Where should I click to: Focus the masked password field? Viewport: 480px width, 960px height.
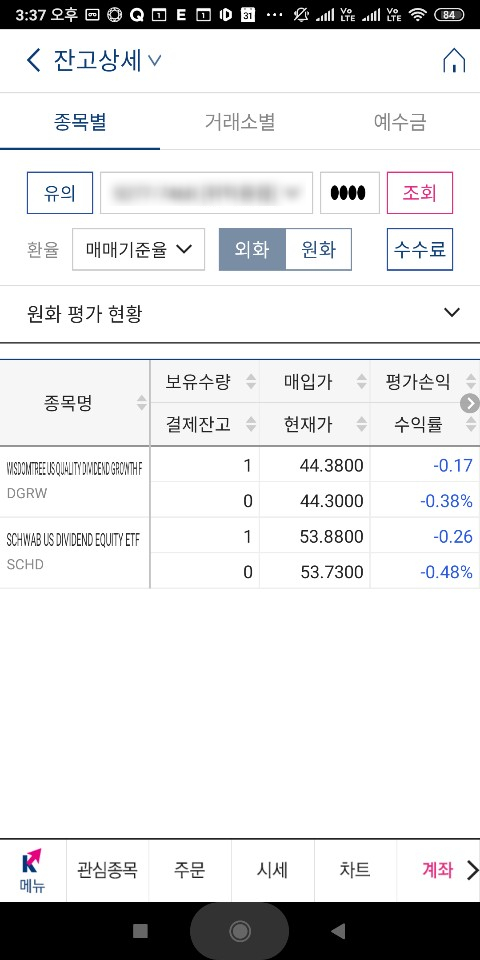click(350, 193)
